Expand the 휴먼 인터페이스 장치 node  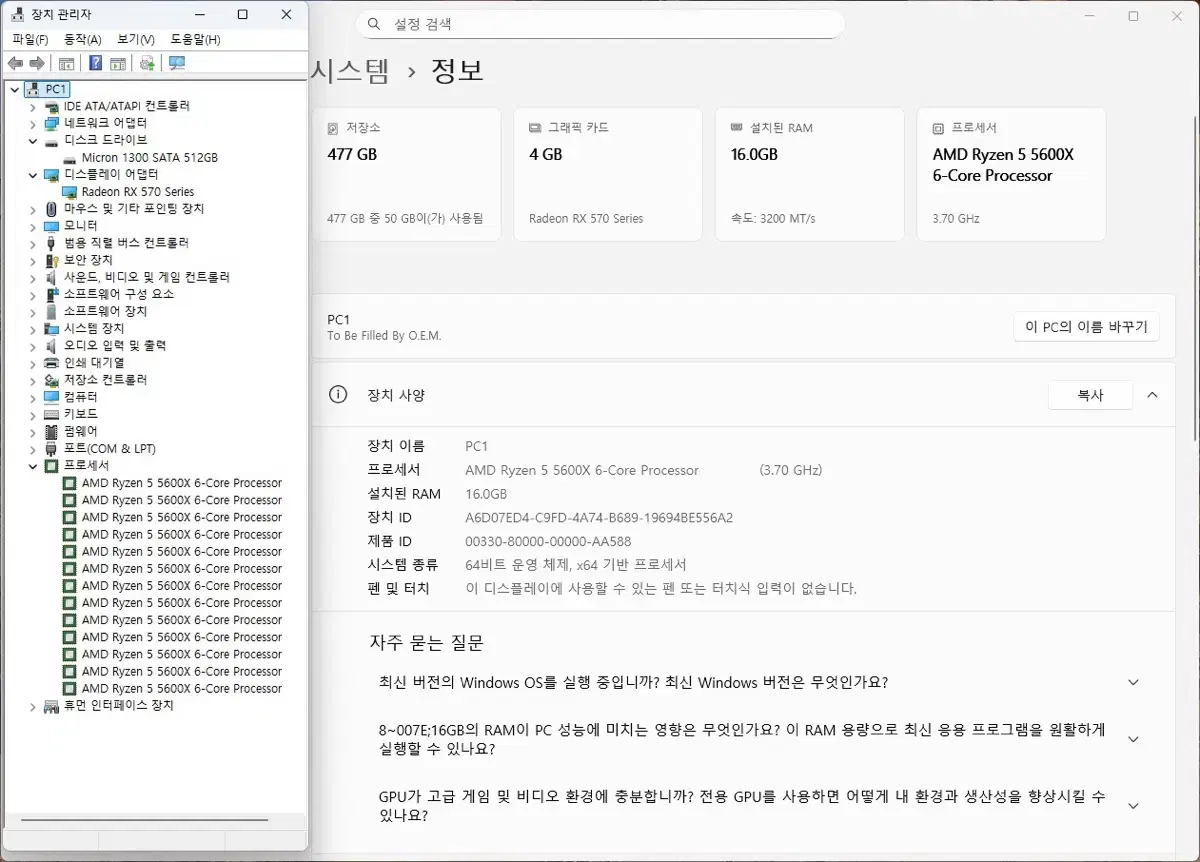point(33,706)
